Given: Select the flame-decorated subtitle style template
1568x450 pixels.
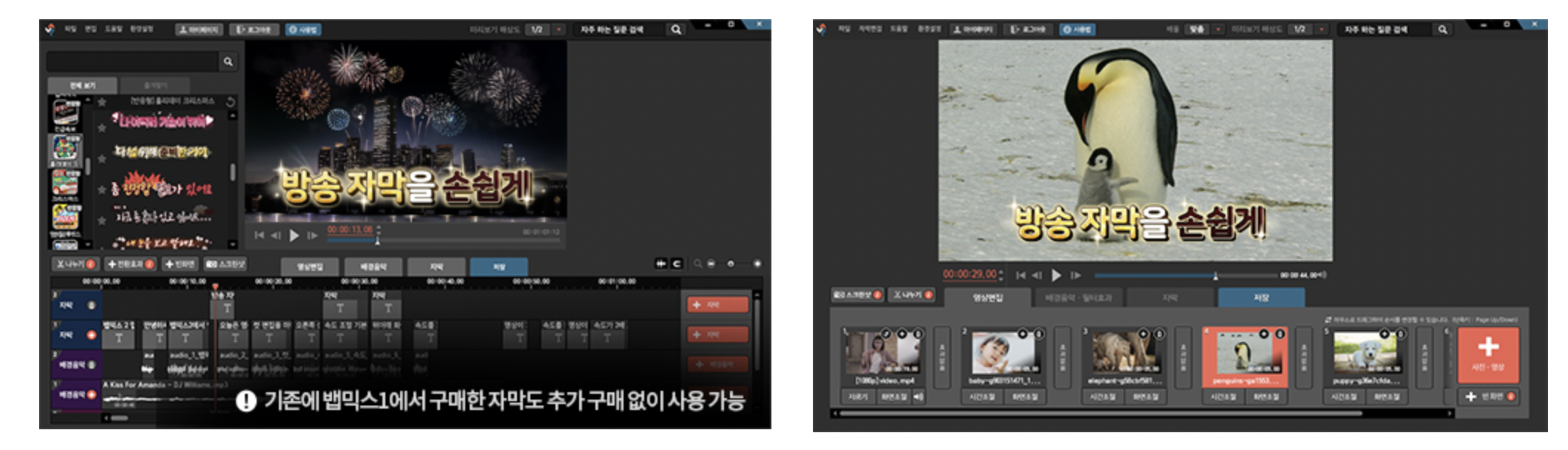Looking at the screenshot, I should click(161, 185).
